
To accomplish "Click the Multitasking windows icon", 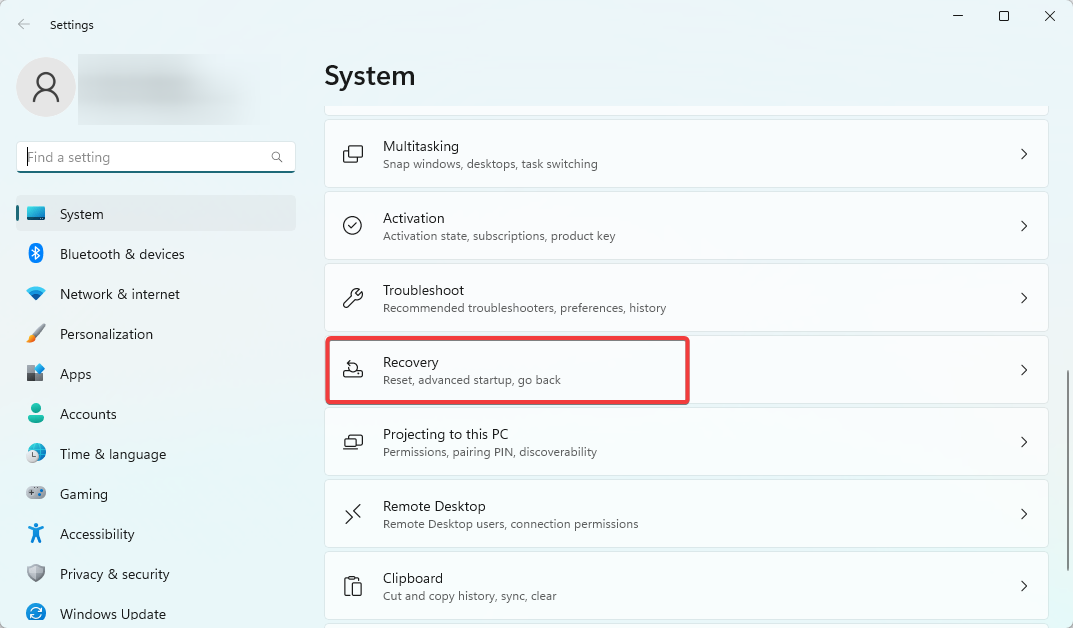I will pos(352,154).
